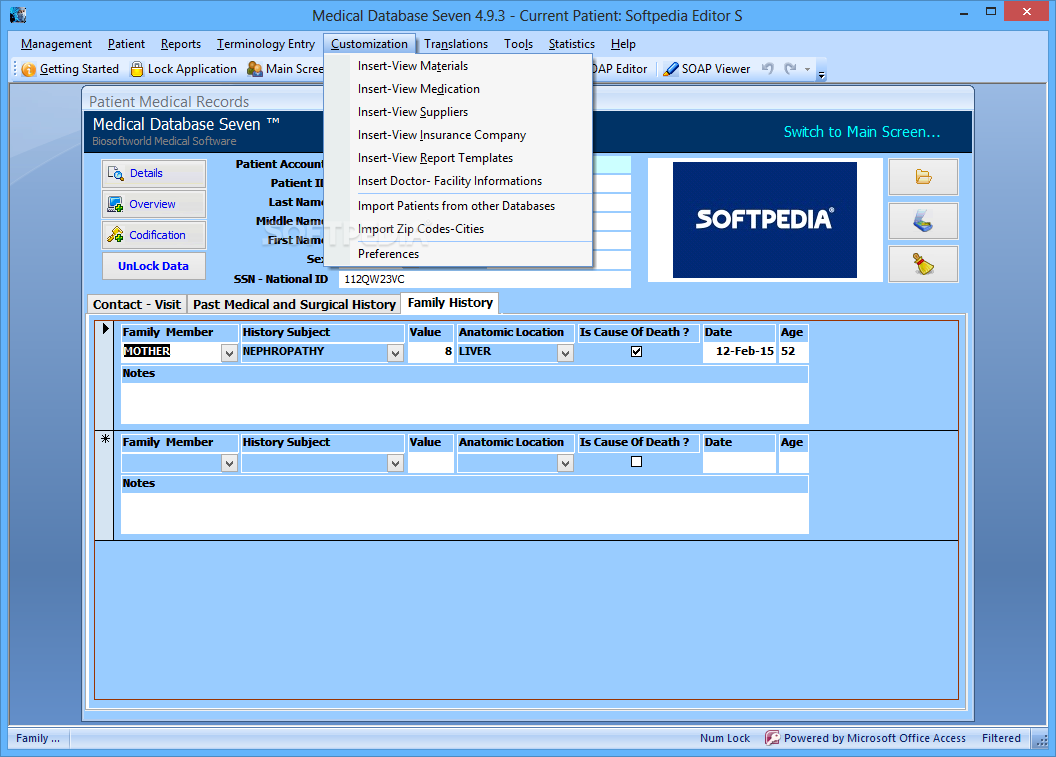The width and height of the screenshot is (1056, 757).
Task: Choose Import Zip Codes-Cities entry
Action: [458, 228]
